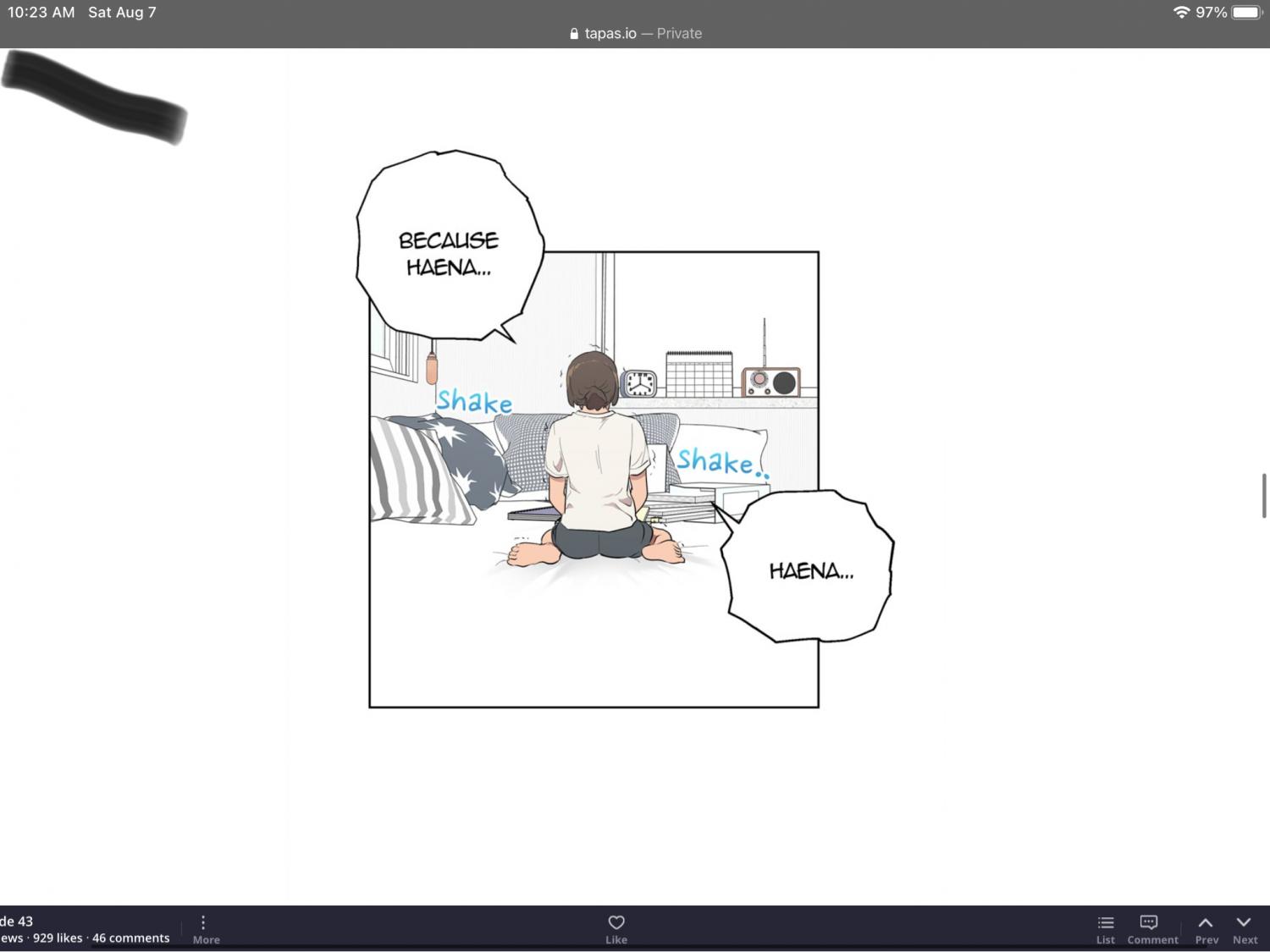
Task: Click the 'Private' browsing label
Action: click(679, 34)
